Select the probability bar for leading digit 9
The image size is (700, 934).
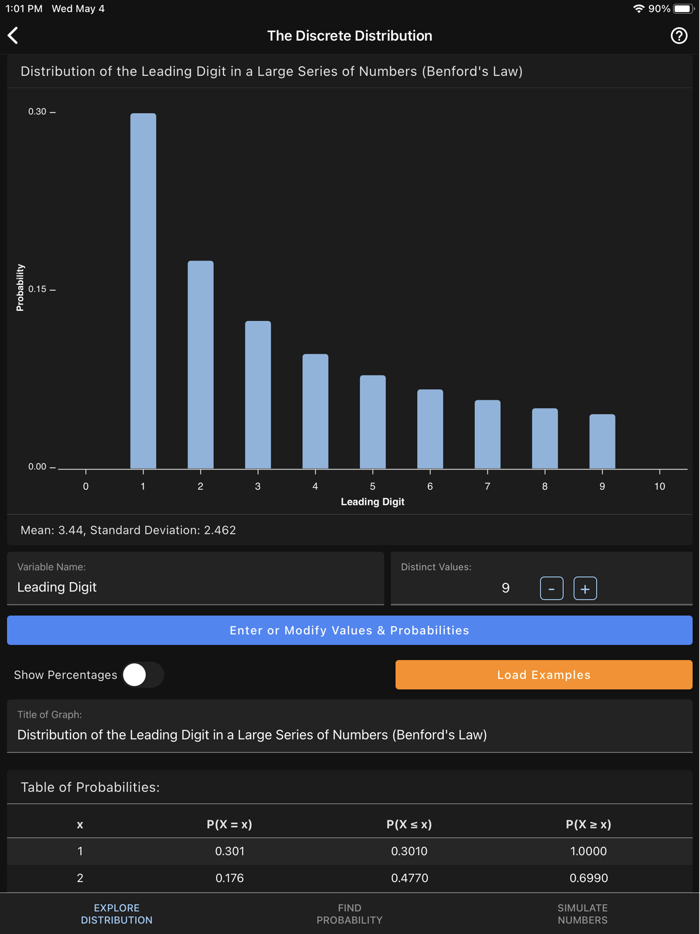click(601, 440)
